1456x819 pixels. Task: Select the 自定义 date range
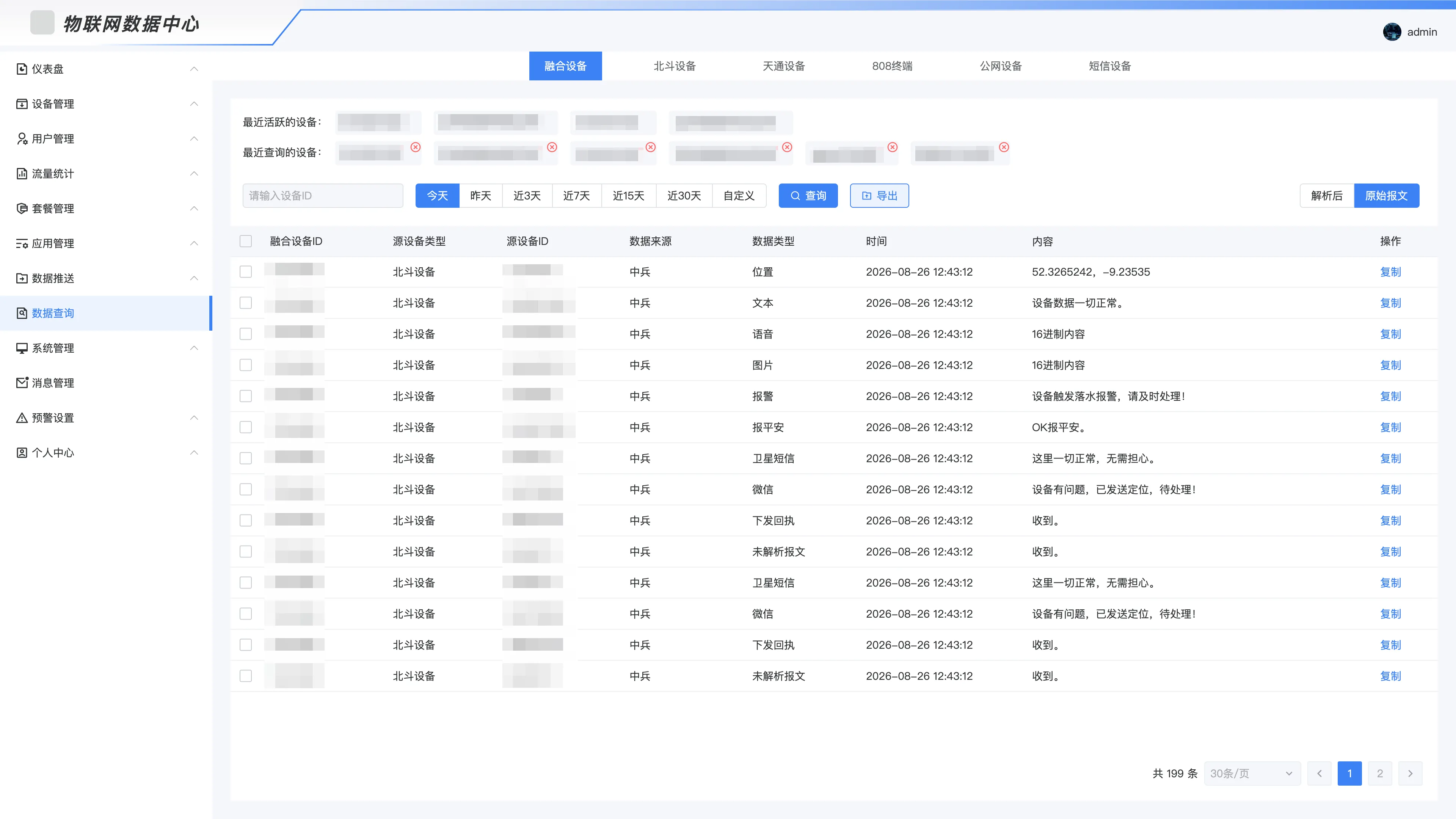click(739, 196)
